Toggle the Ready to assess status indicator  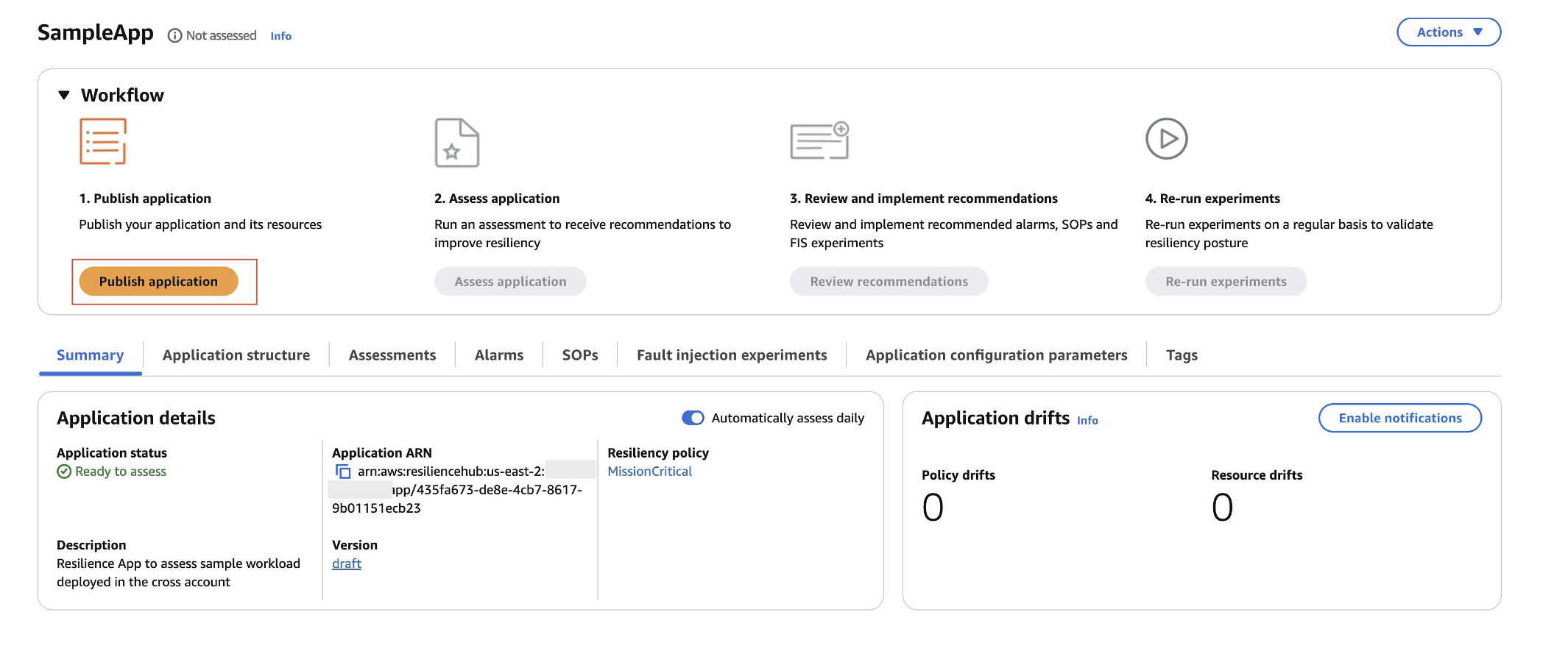(x=63, y=472)
